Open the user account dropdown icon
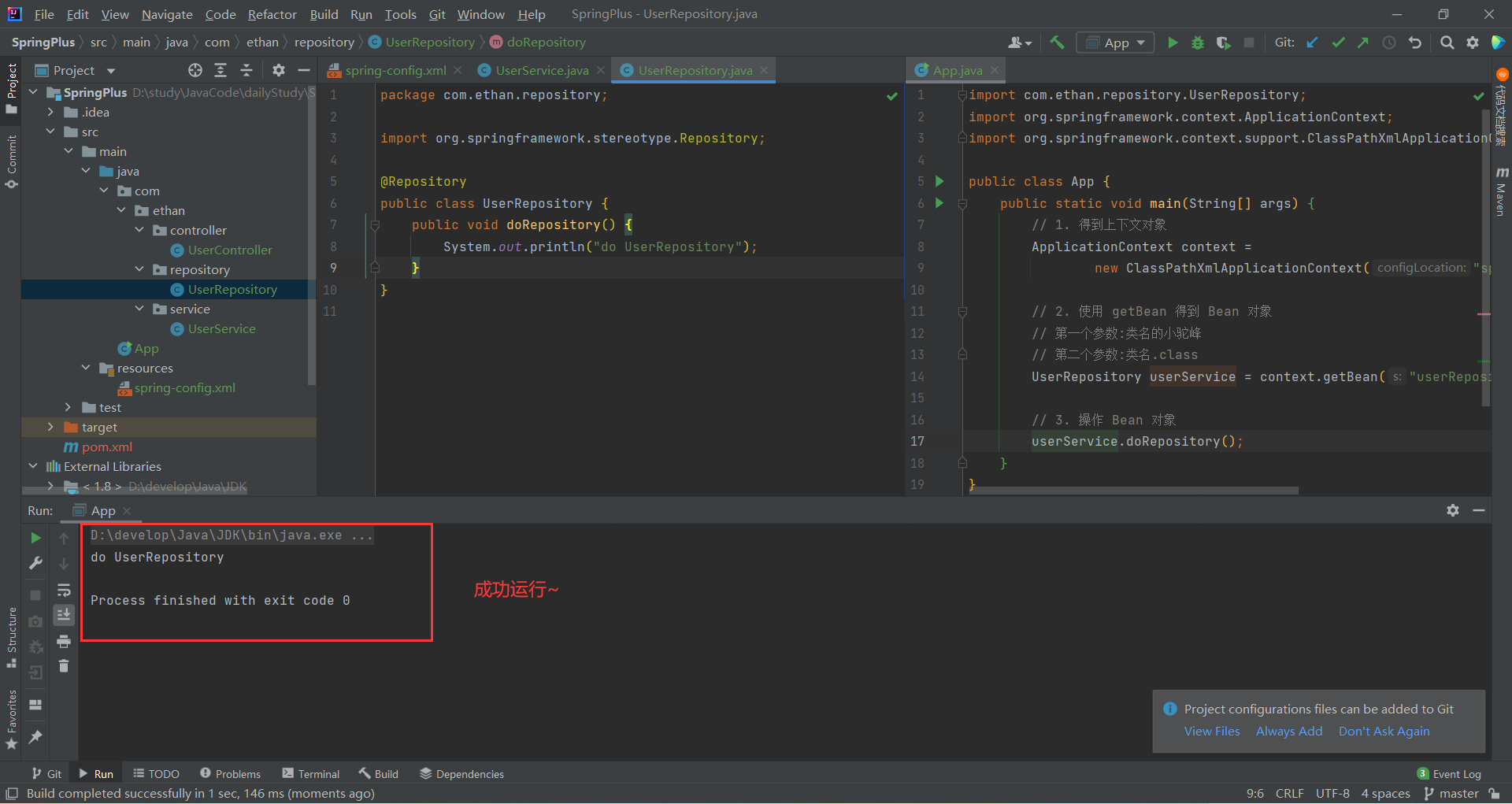Image resolution: width=1512 pixels, height=804 pixels. click(1020, 43)
